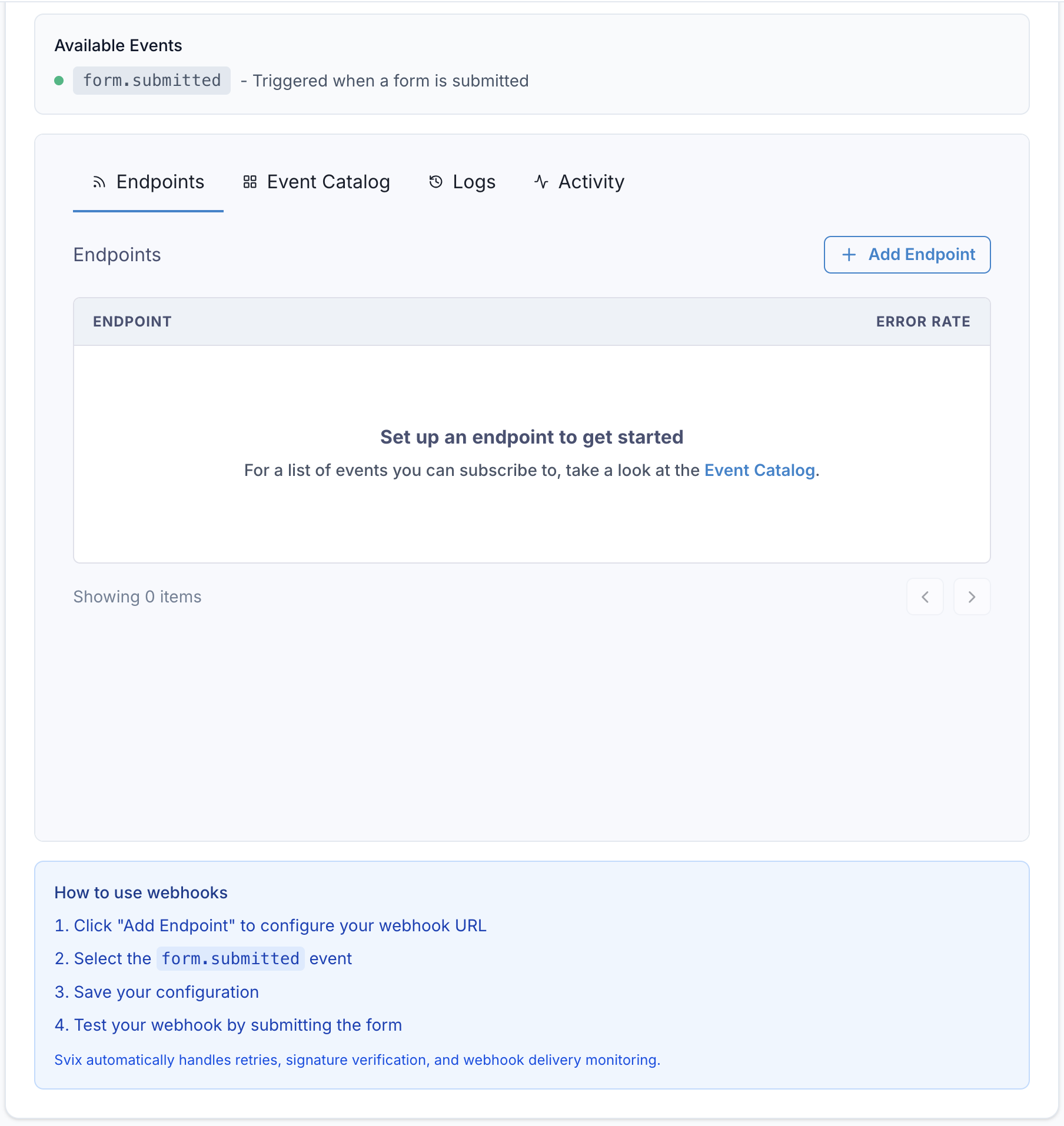Click the grid icon beside Event Catalog

click(x=250, y=182)
